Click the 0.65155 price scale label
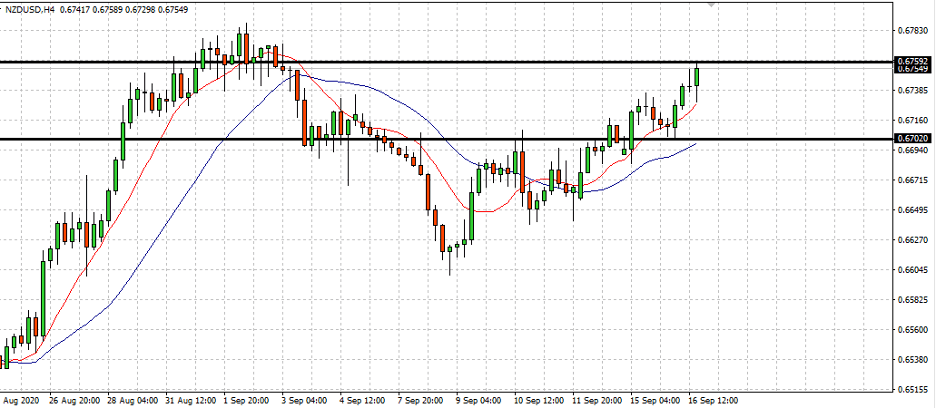The height and width of the screenshot is (408, 936). 914,389
